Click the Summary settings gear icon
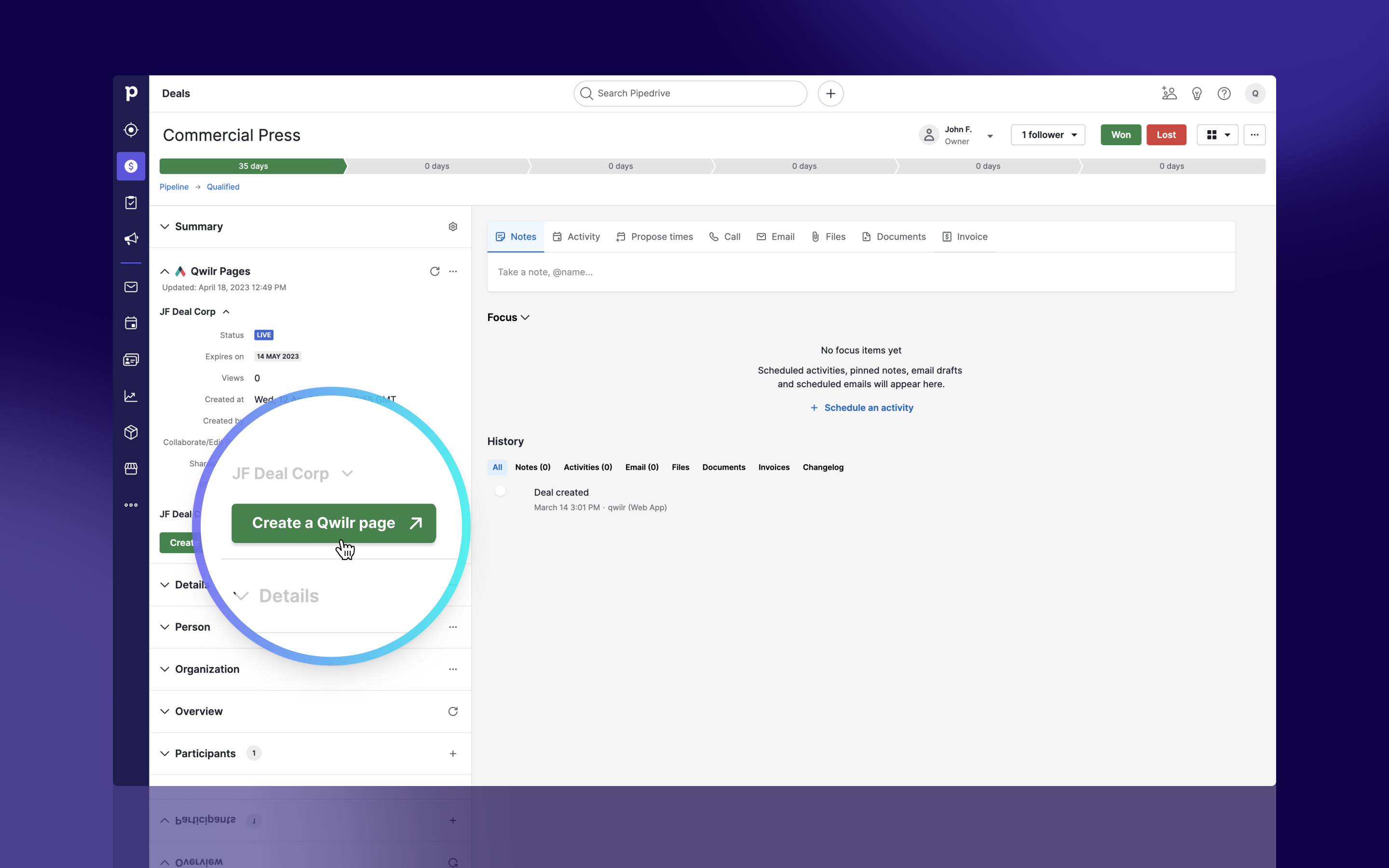Viewport: 1389px width, 868px height. [453, 227]
